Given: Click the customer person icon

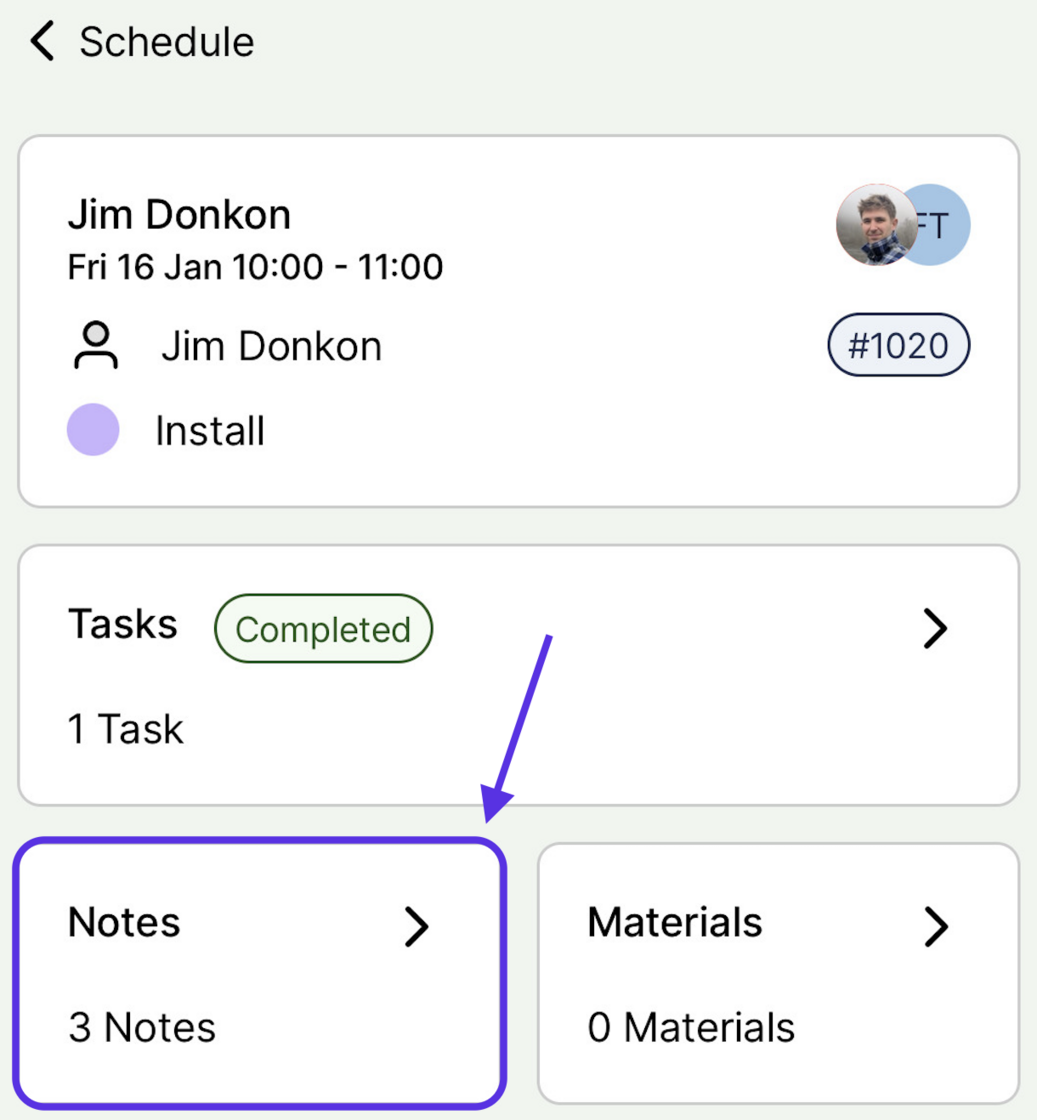Looking at the screenshot, I should click(94, 347).
